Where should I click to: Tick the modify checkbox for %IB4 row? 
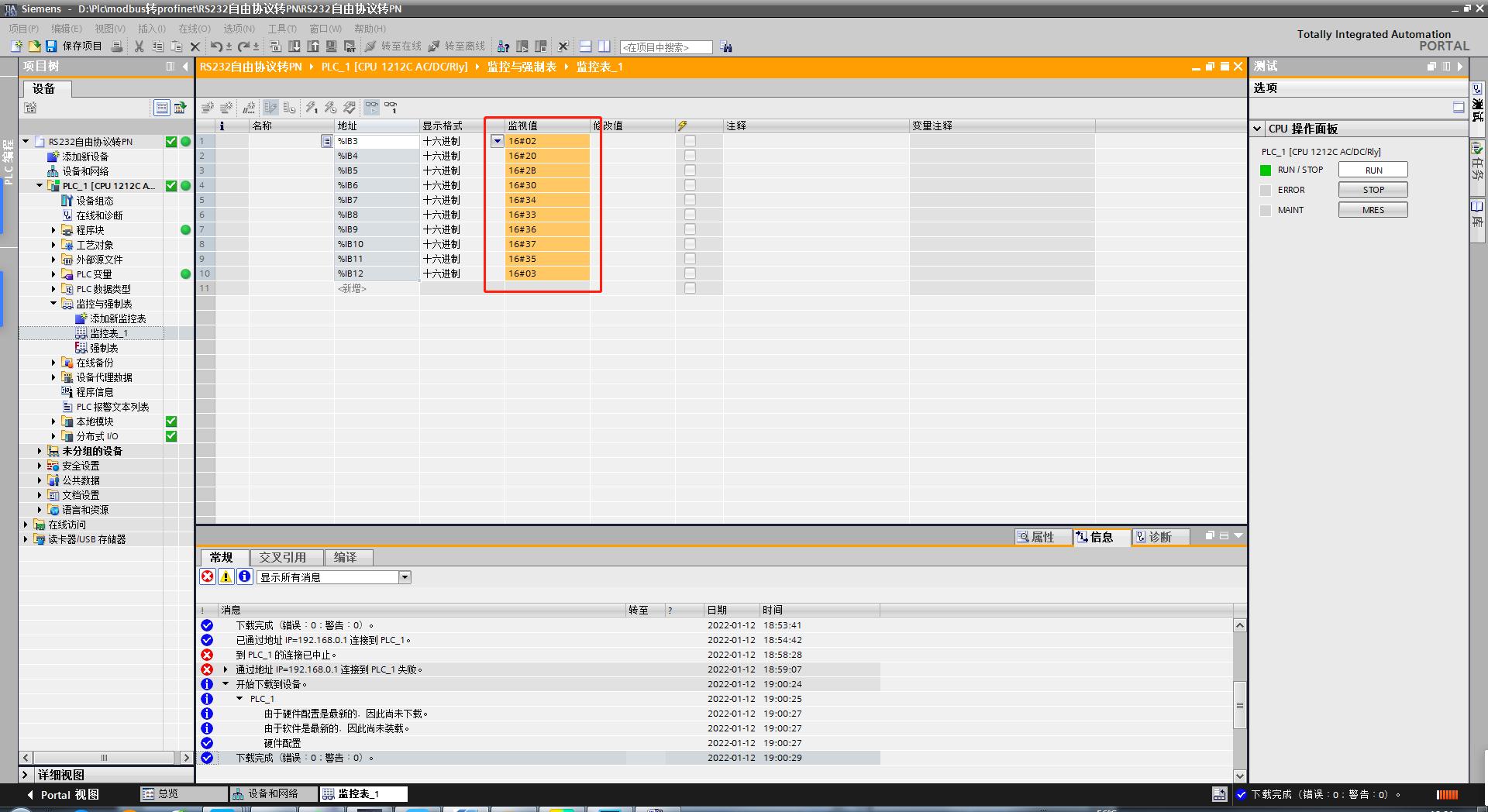pos(690,156)
